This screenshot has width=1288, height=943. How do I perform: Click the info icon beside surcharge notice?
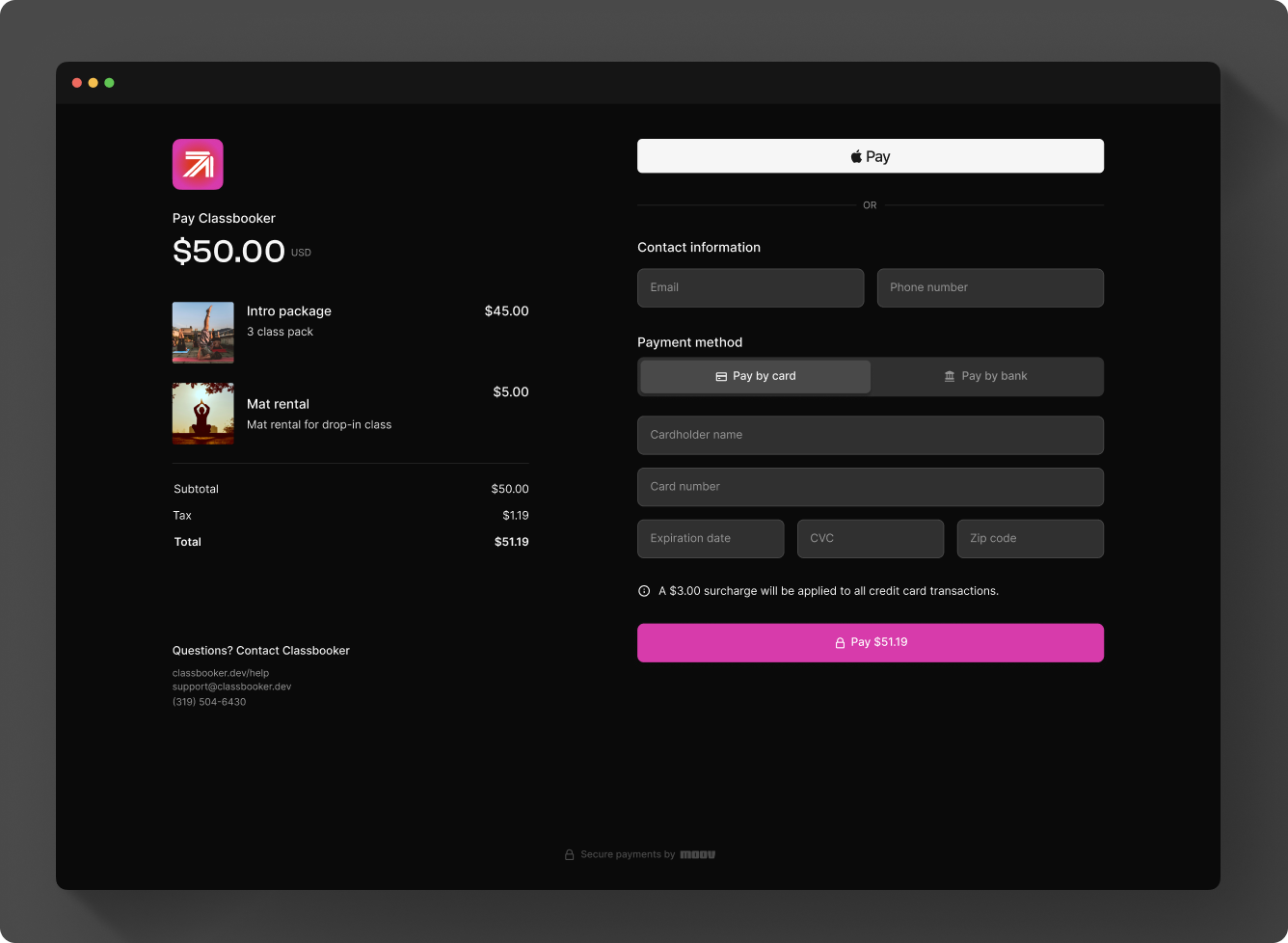point(644,591)
